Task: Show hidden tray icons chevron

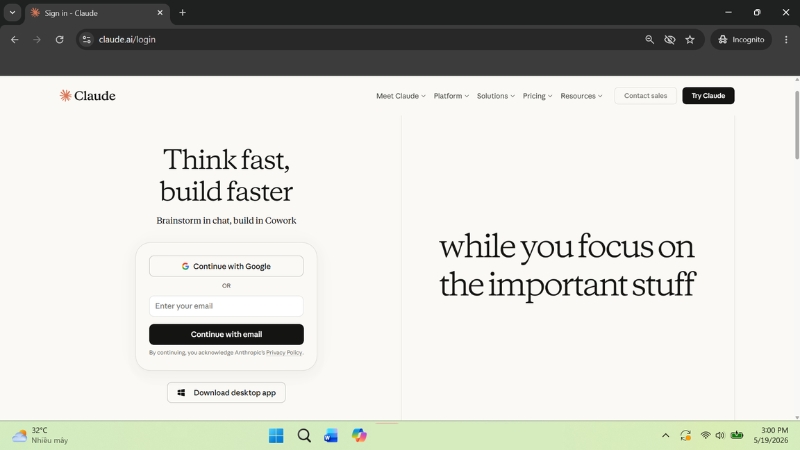Action: (x=665, y=435)
